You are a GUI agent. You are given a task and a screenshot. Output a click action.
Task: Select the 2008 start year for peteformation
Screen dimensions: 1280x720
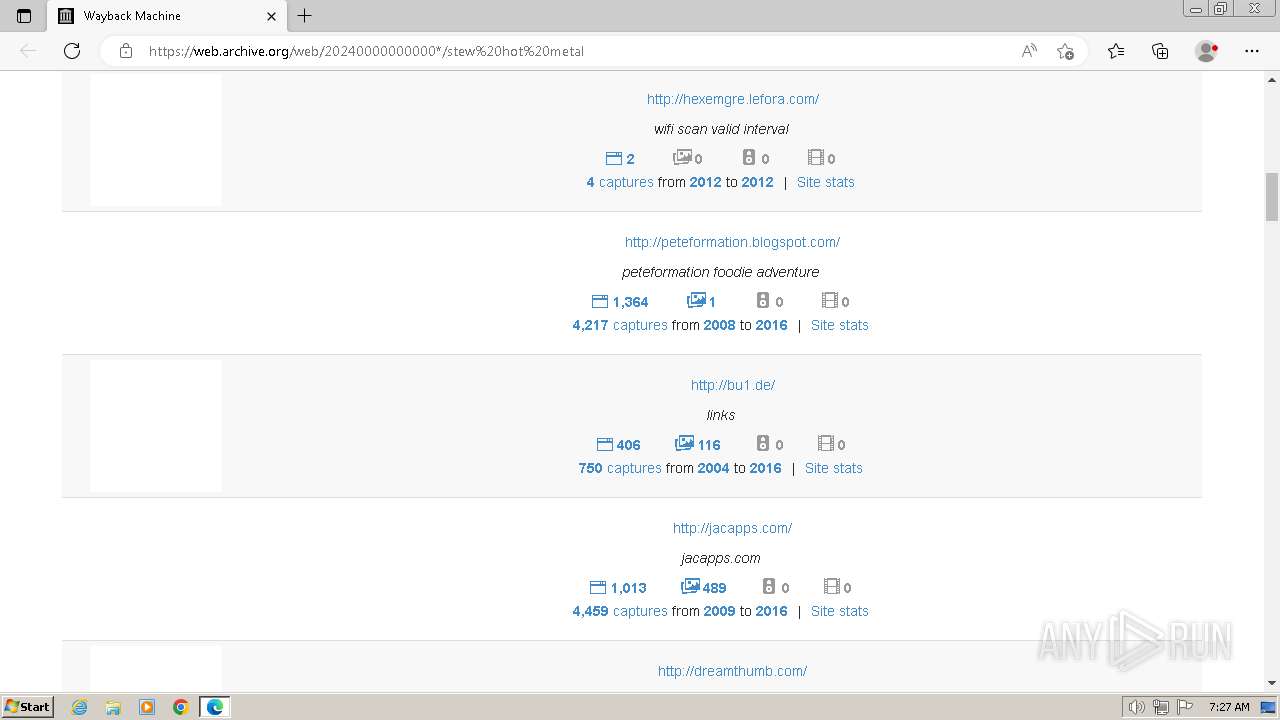point(719,325)
